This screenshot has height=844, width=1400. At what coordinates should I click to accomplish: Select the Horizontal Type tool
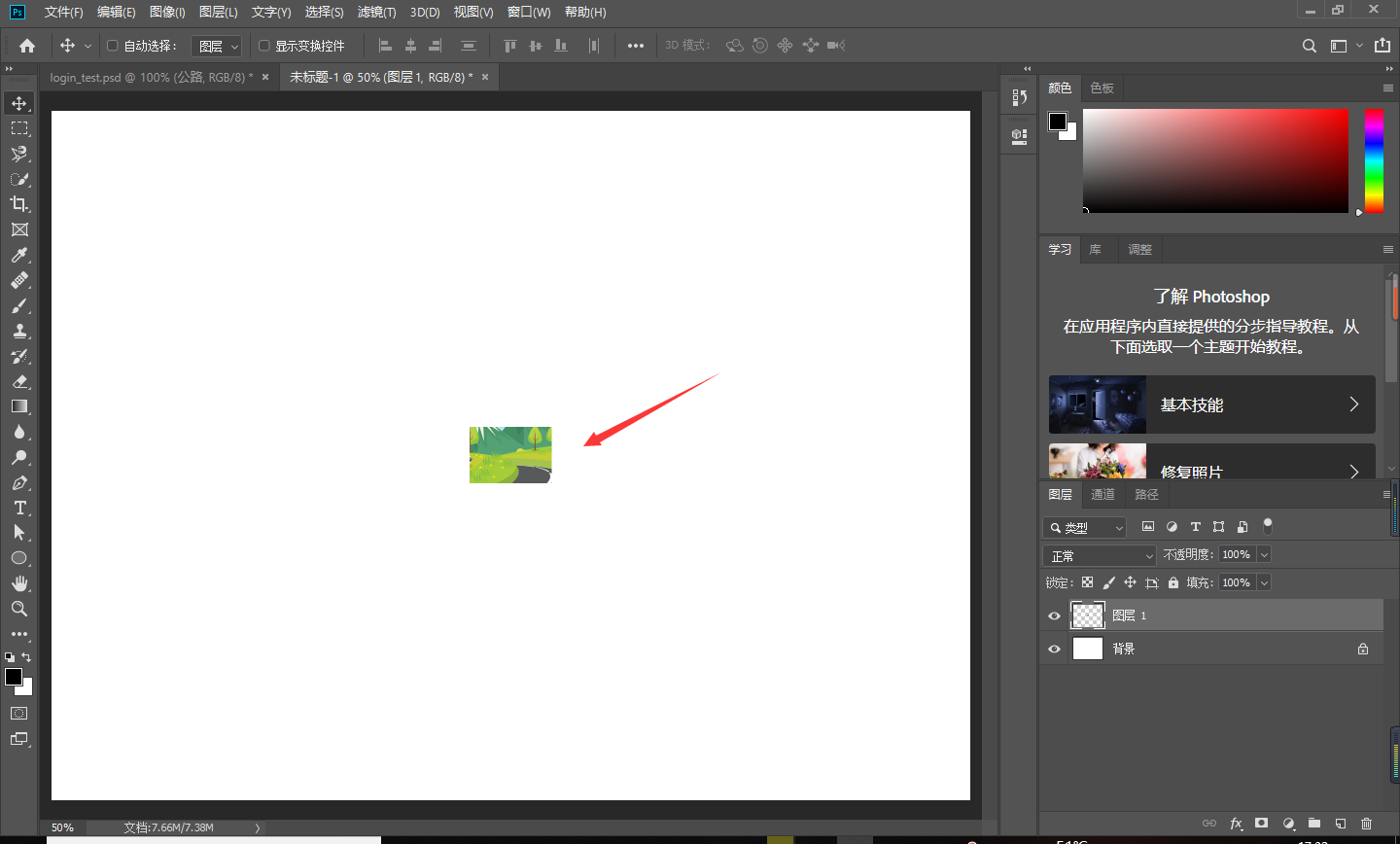click(19, 508)
